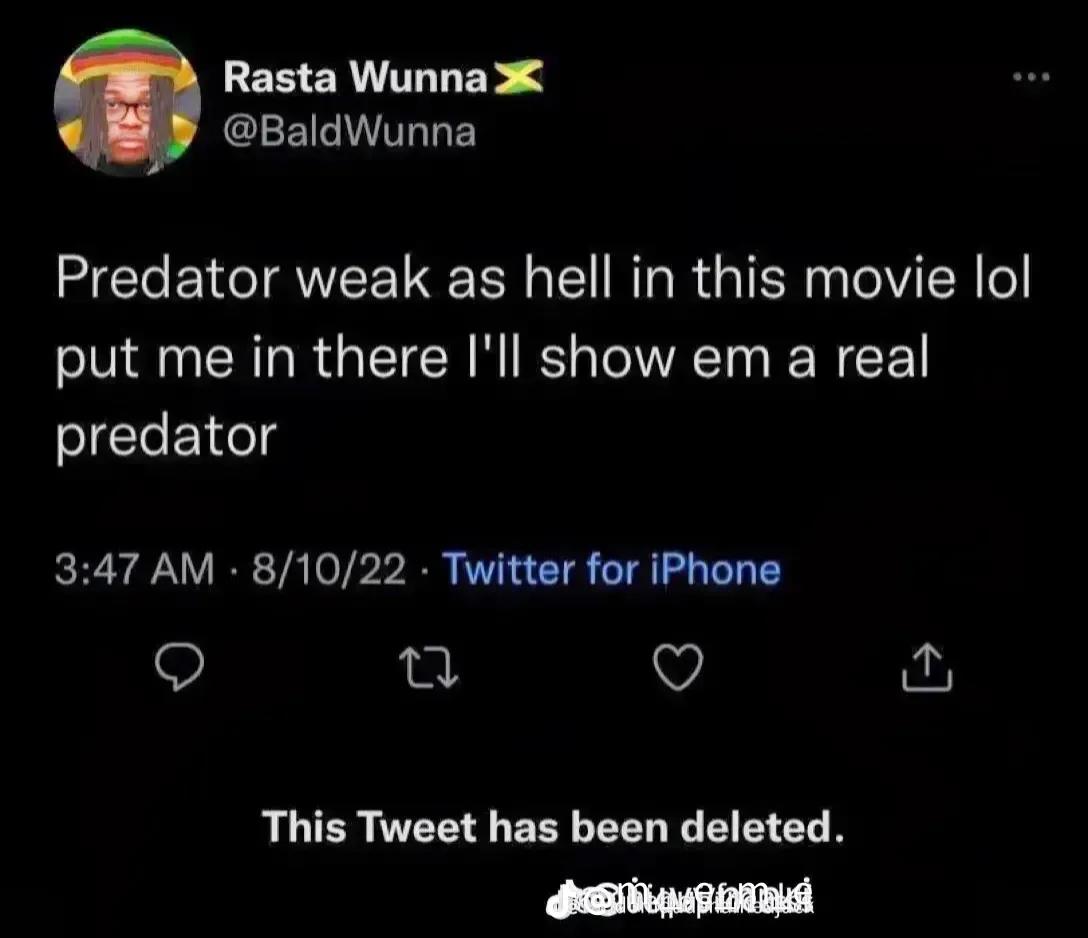Image resolution: width=1088 pixels, height=938 pixels.
Task: Click the word 'predator' on last line
Action: click(167, 438)
